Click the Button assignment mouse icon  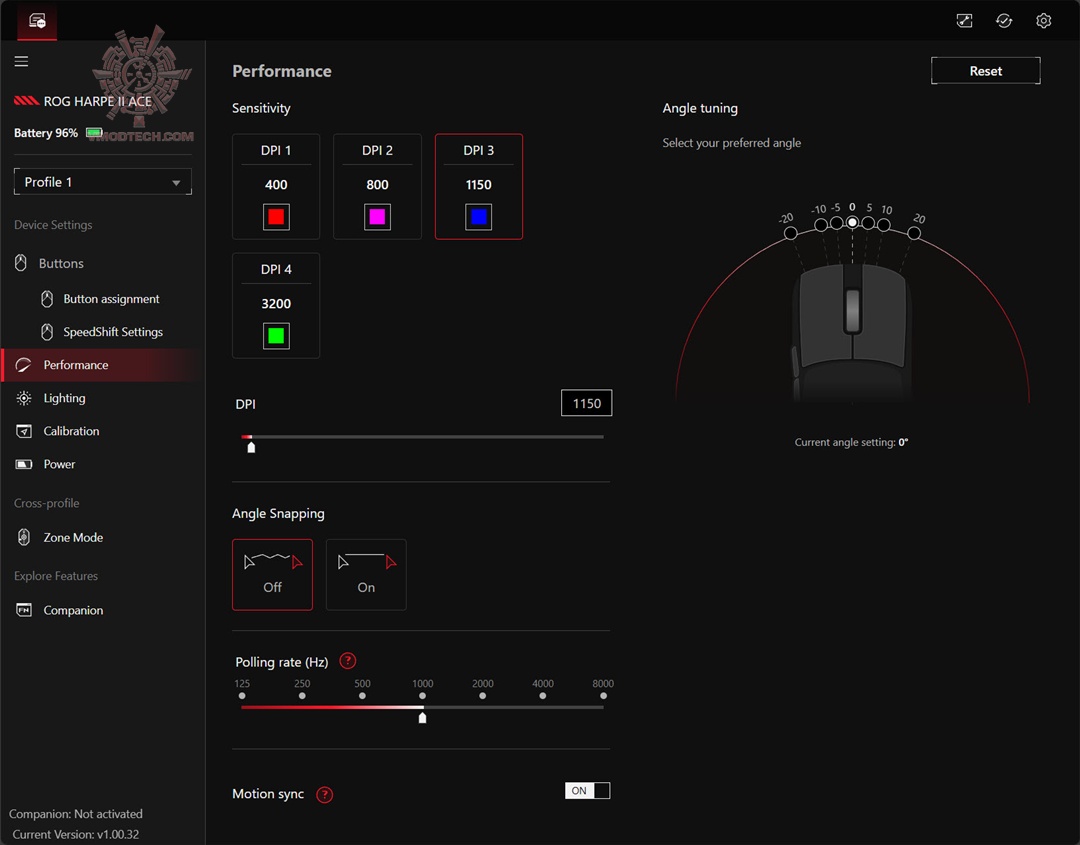click(47, 298)
